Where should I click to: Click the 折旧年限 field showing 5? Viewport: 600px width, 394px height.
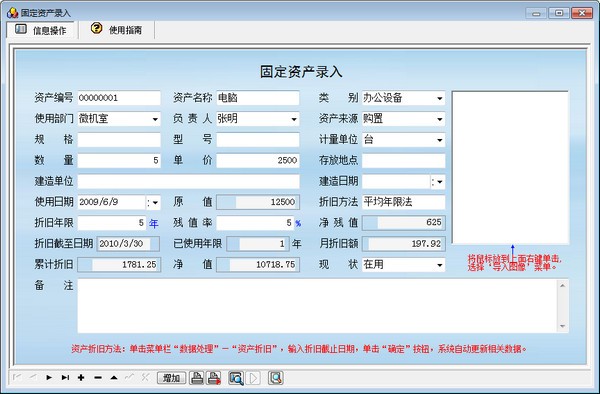pos(112,223)
